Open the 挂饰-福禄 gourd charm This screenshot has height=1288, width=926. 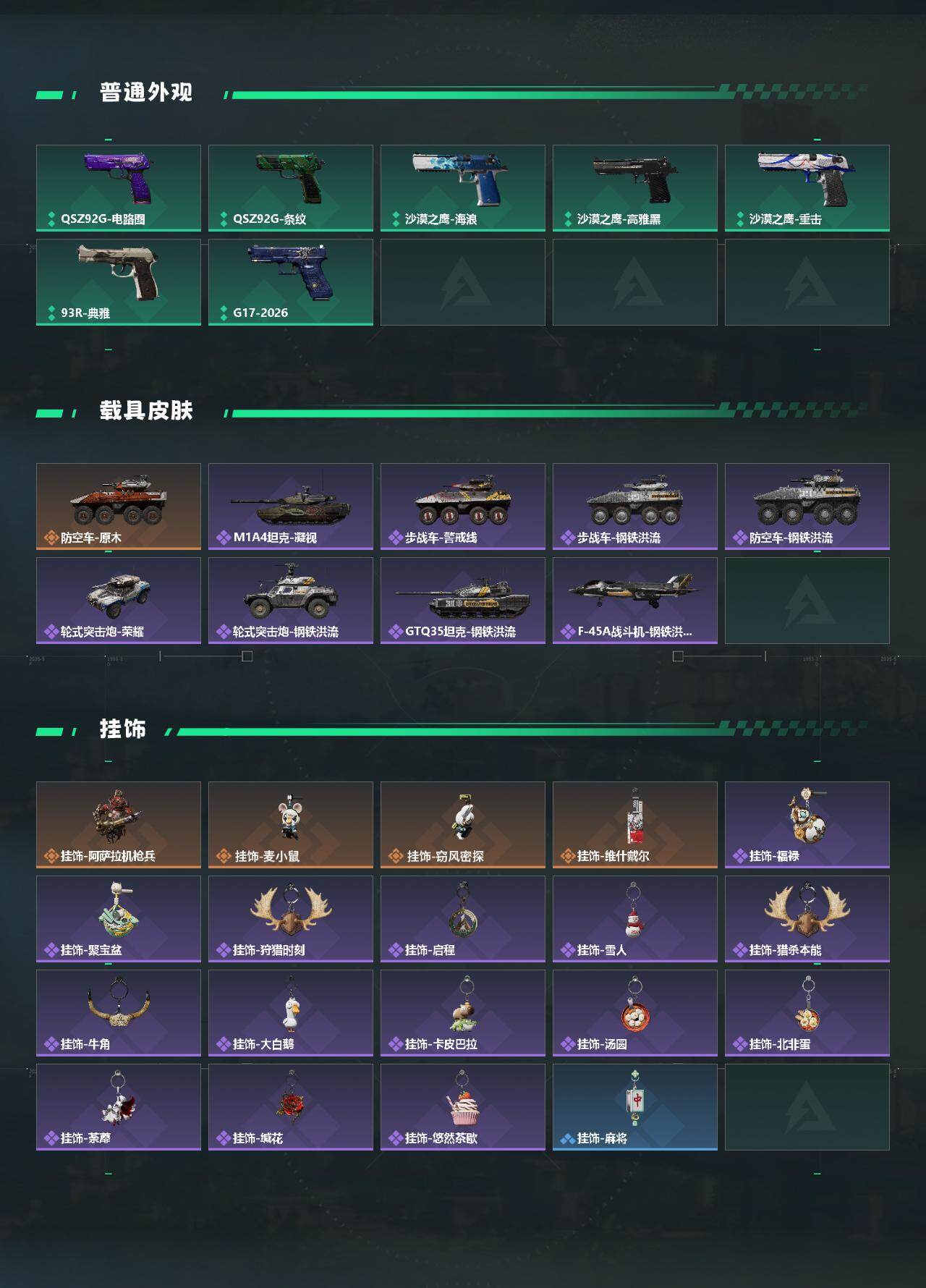click(807, 825)
